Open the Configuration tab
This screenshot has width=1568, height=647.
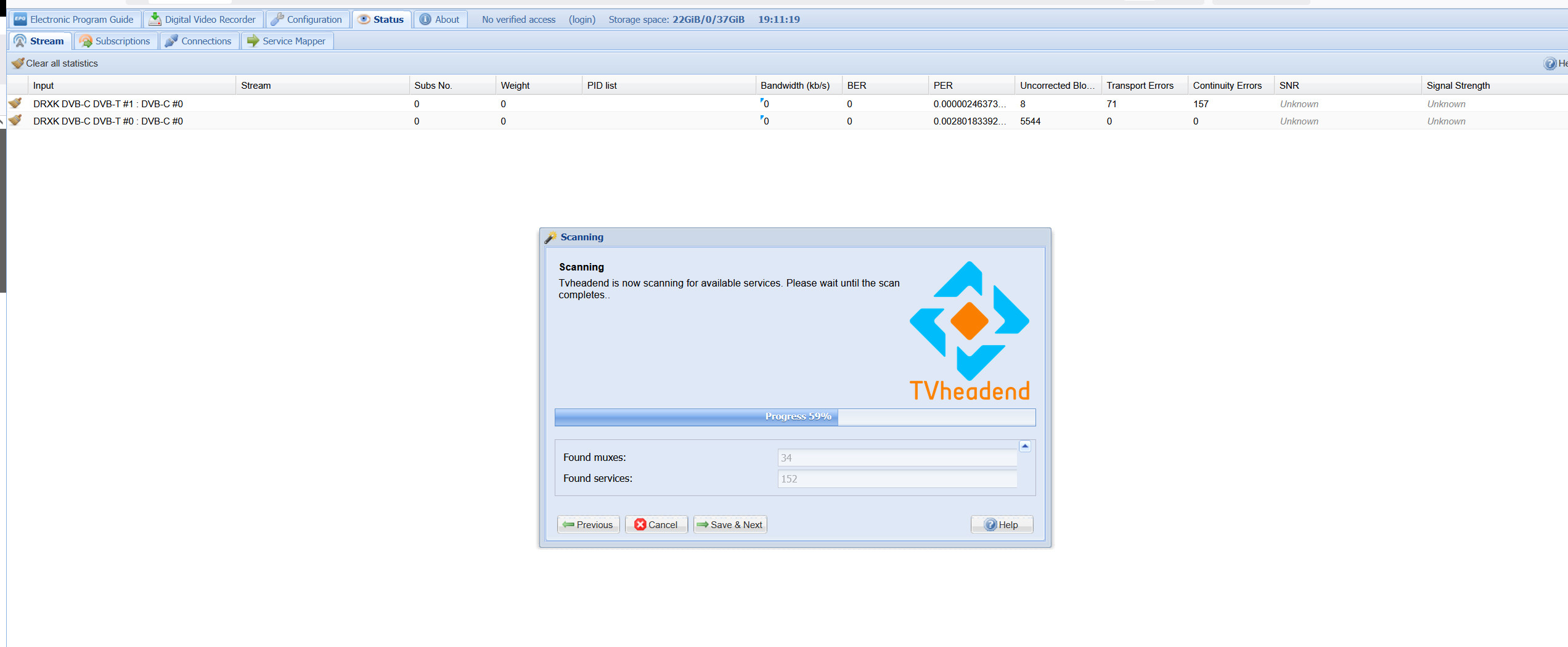point(308,19)
